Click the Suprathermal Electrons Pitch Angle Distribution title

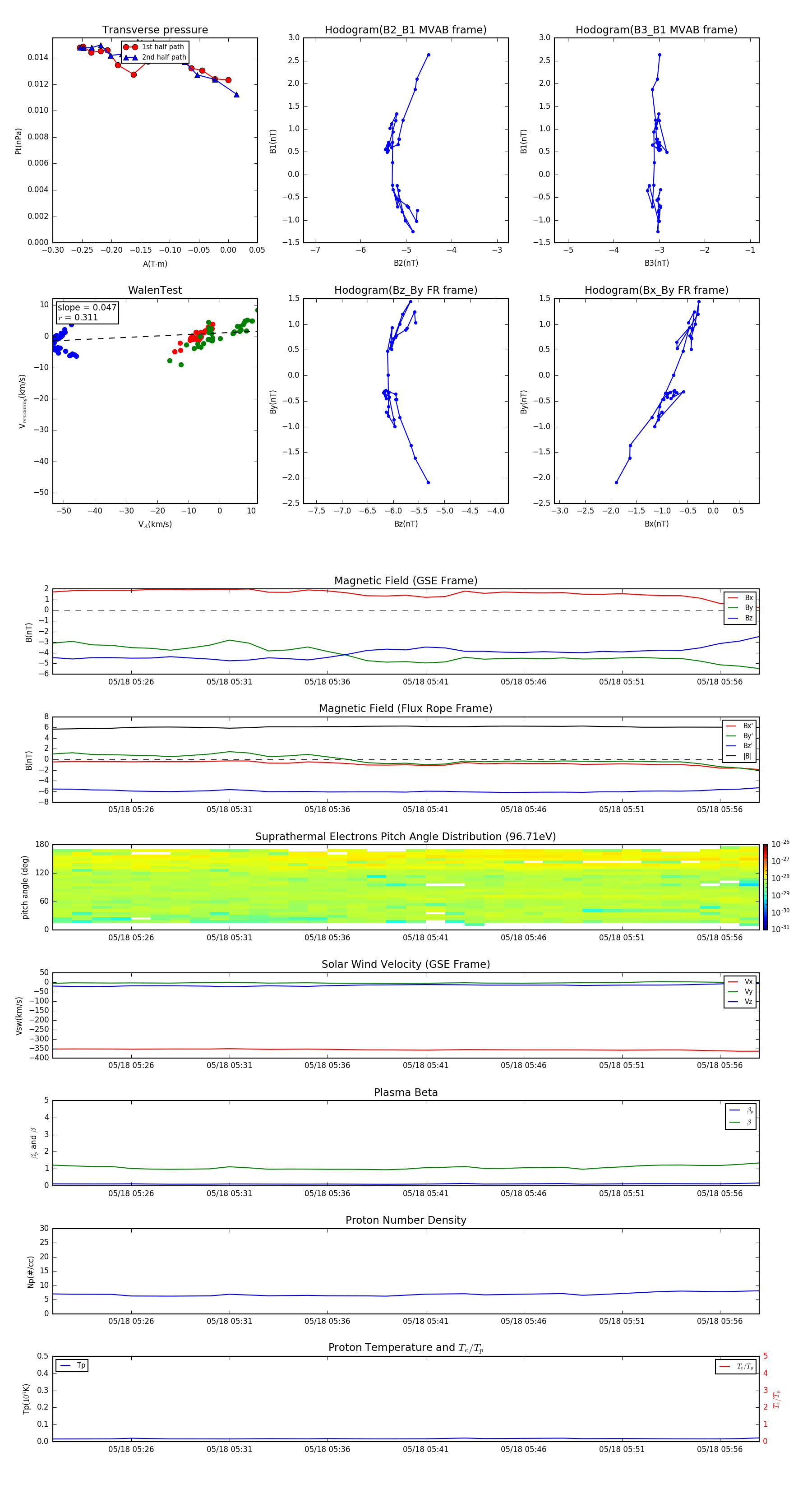click(x=406, y=837)
